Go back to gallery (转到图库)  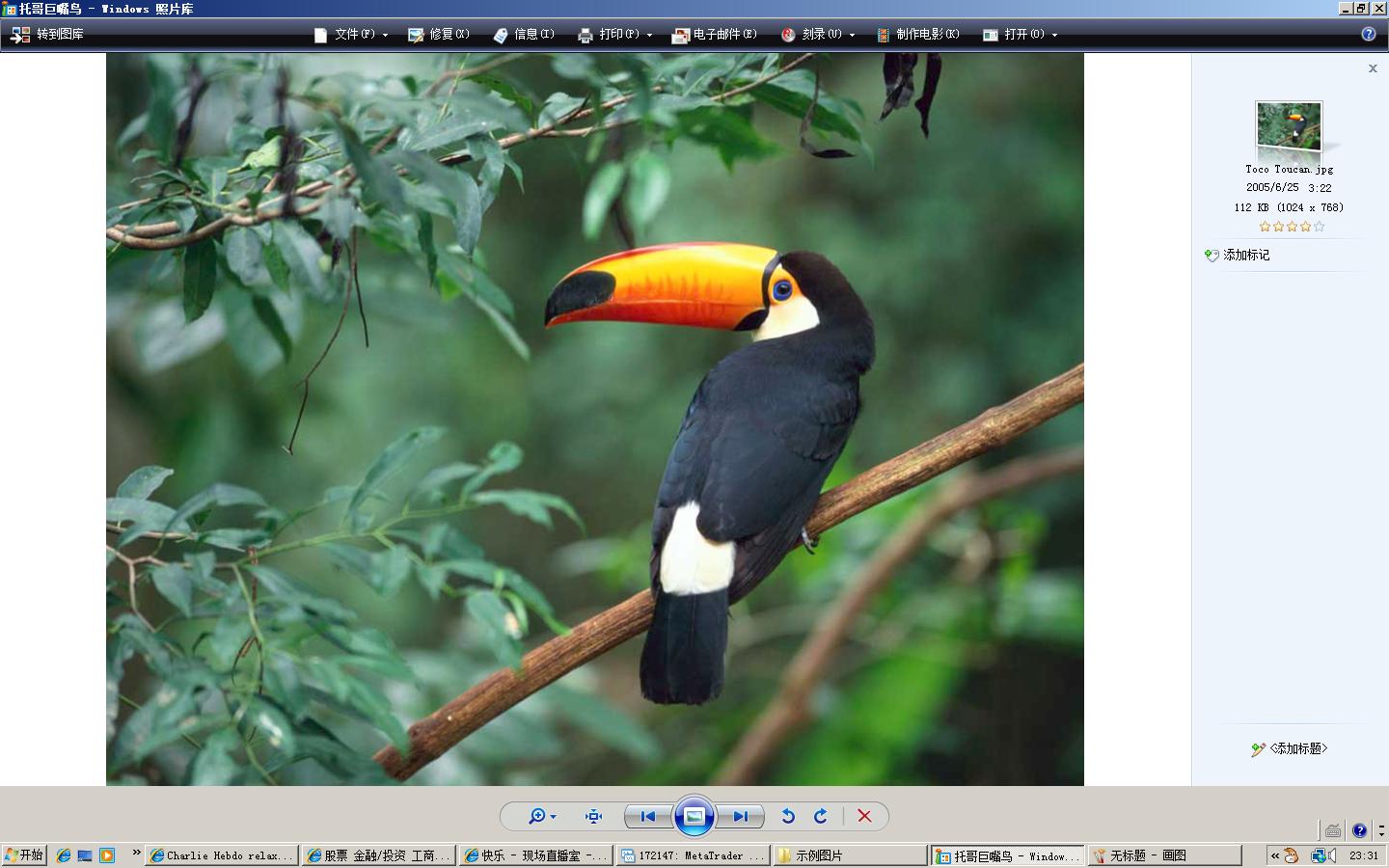pos(47,35)
